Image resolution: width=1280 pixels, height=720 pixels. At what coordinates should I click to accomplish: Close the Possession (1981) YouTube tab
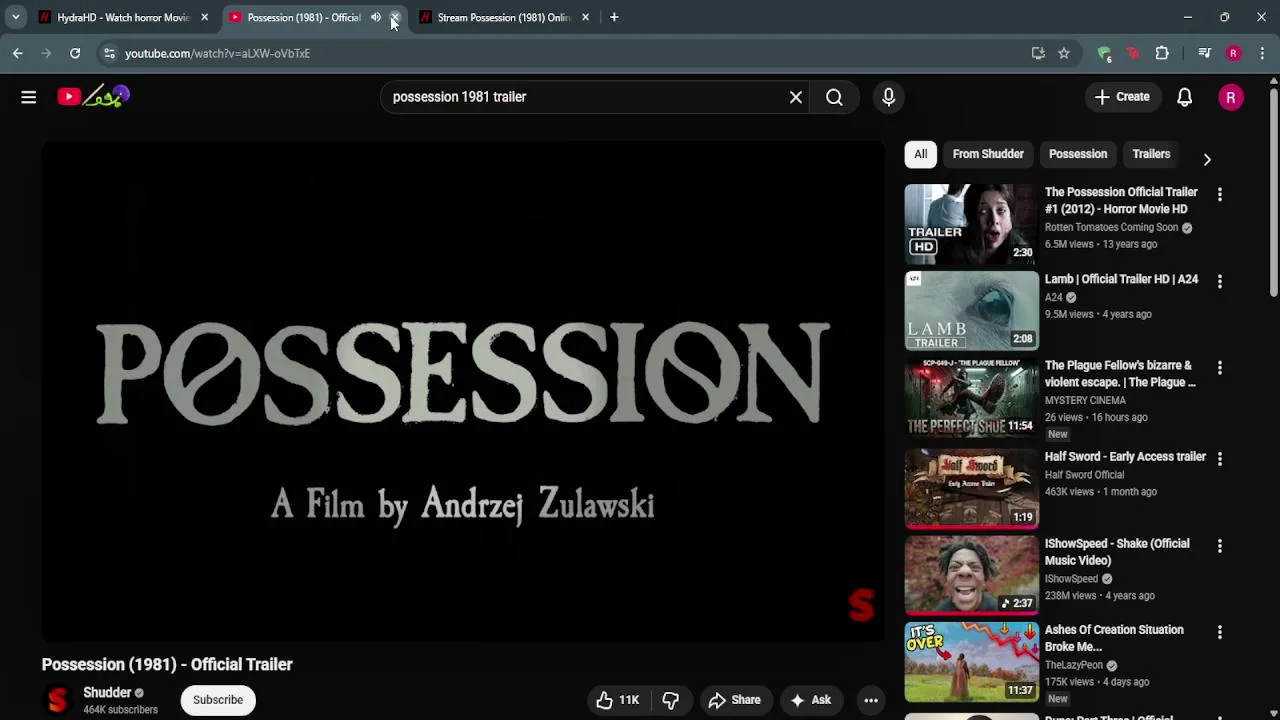coord(395,17)
